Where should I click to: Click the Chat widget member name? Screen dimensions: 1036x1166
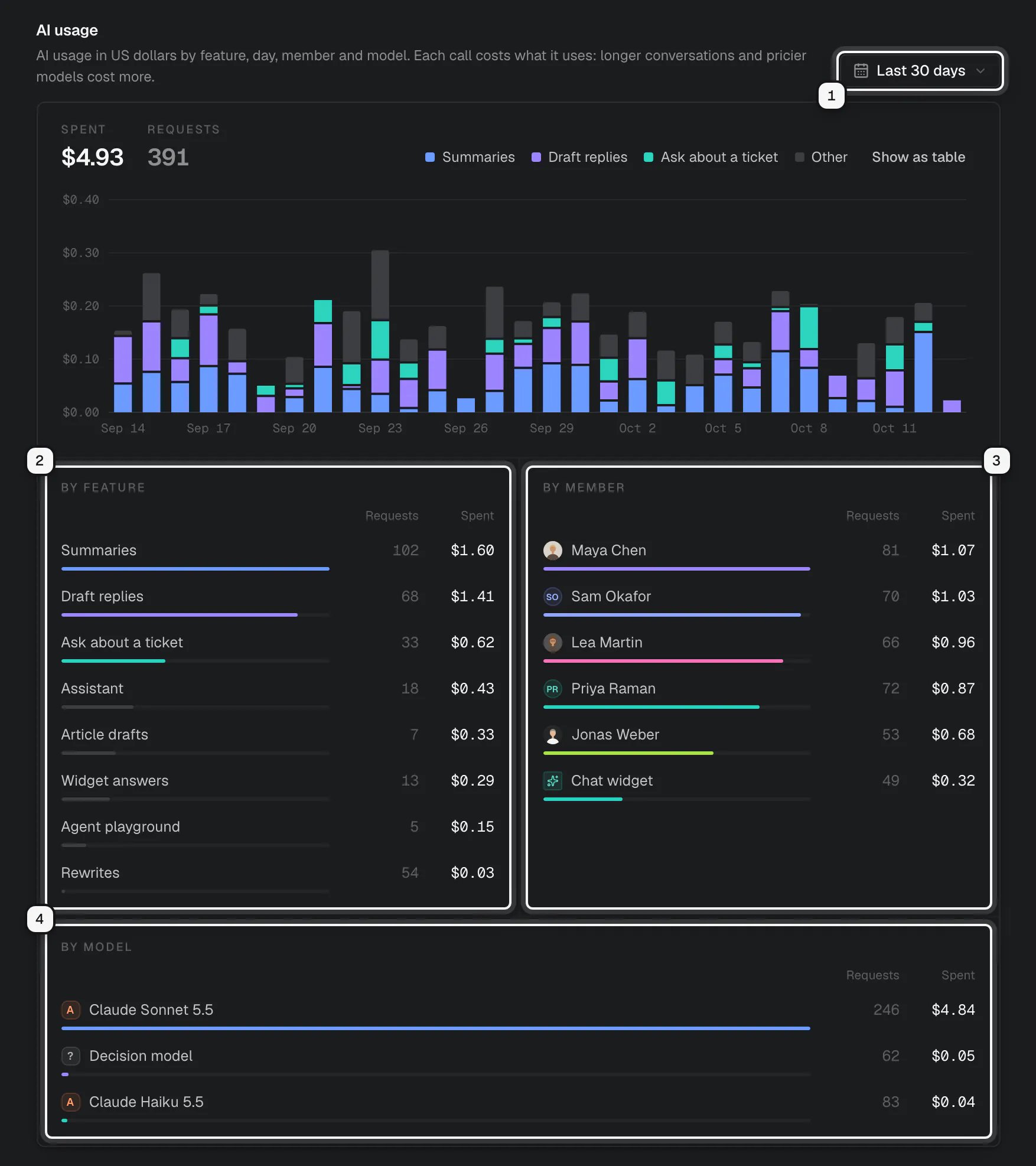[612, 781]
